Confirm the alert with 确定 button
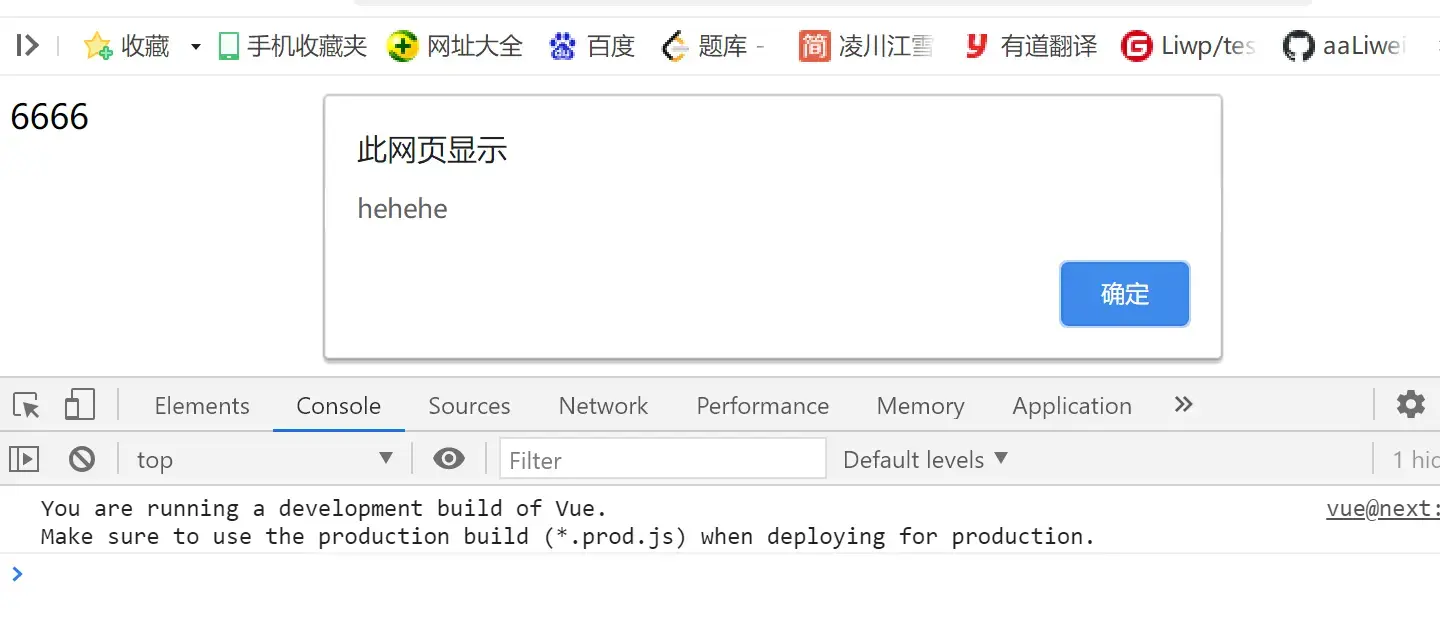This screenshot has width=1440, height=620. [x=1125, y=294]
